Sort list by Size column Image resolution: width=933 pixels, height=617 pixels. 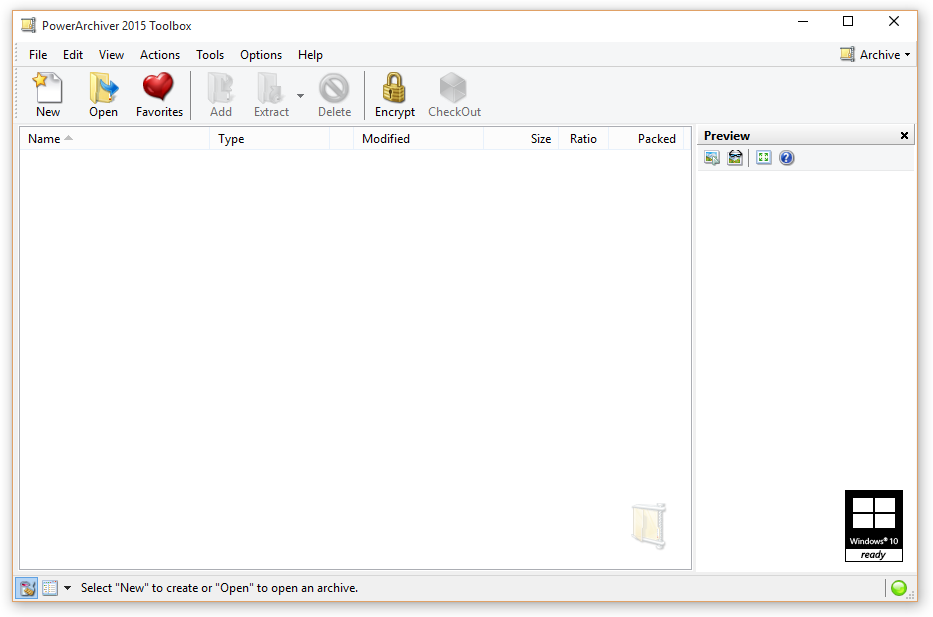coord(521,139)
